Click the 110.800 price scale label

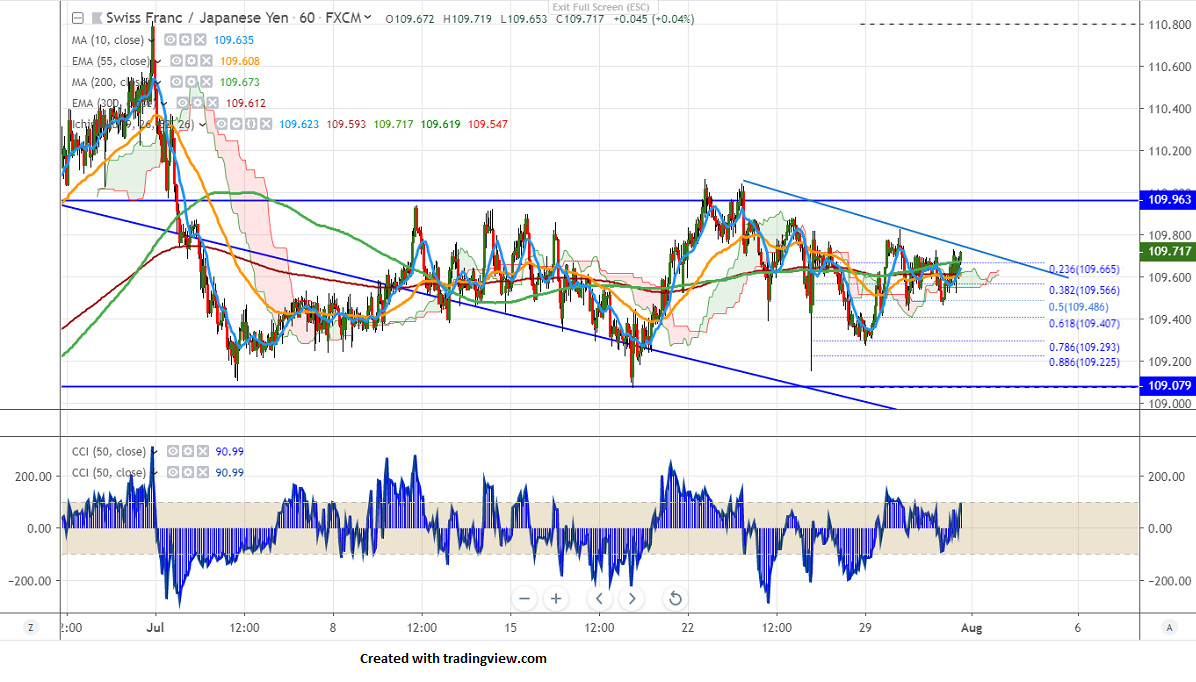pos(1169,24)
